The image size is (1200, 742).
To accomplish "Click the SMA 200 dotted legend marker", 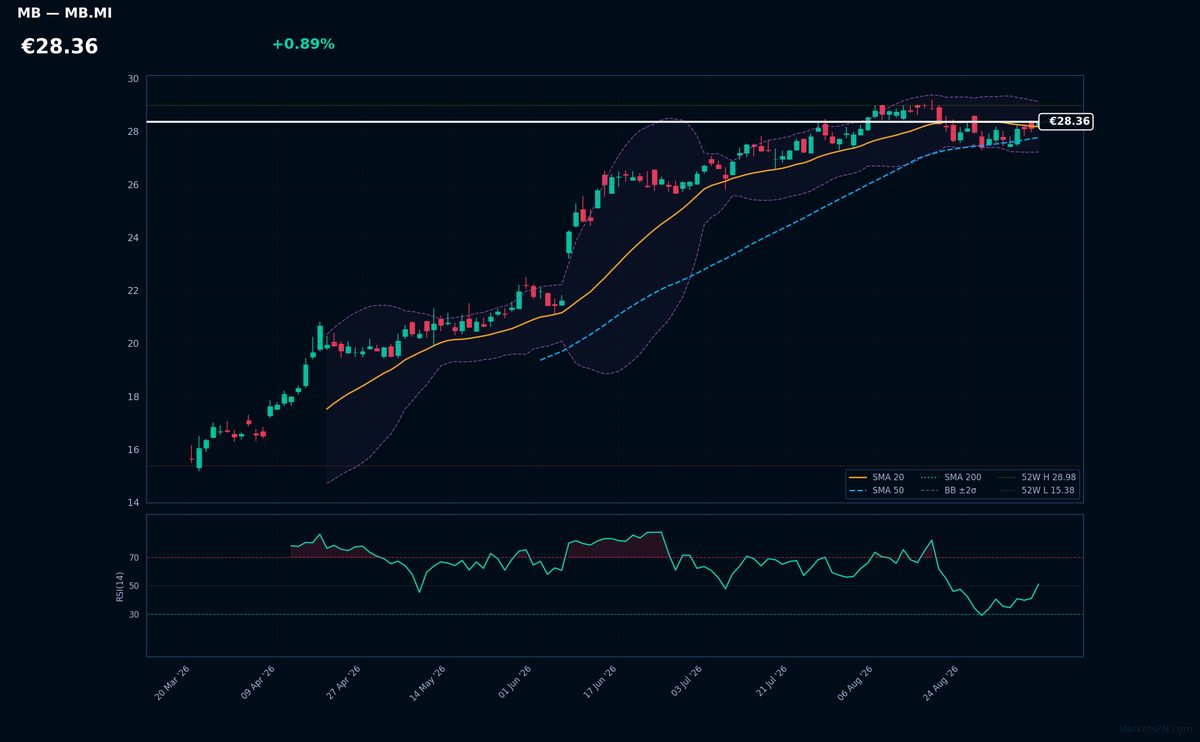I will click(930, 478).
